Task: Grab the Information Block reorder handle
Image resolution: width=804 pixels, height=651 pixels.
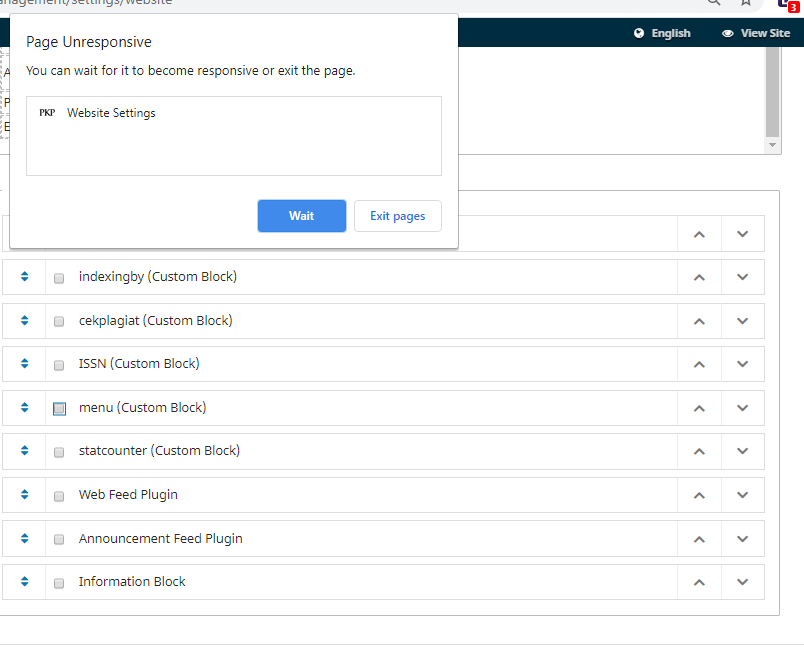Action: point(24,581)
